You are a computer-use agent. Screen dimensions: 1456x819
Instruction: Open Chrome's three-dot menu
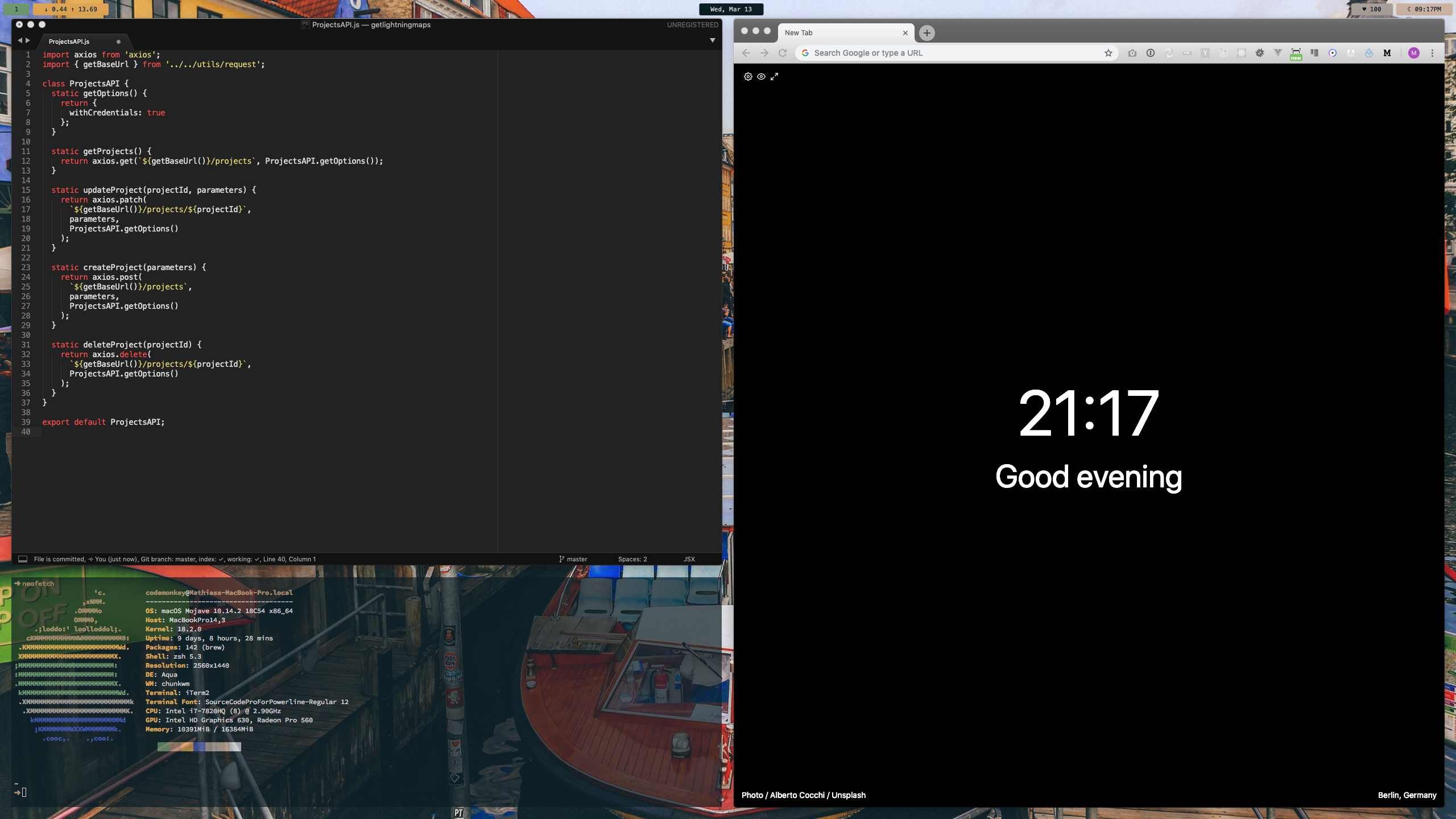tap(1432, 53)
